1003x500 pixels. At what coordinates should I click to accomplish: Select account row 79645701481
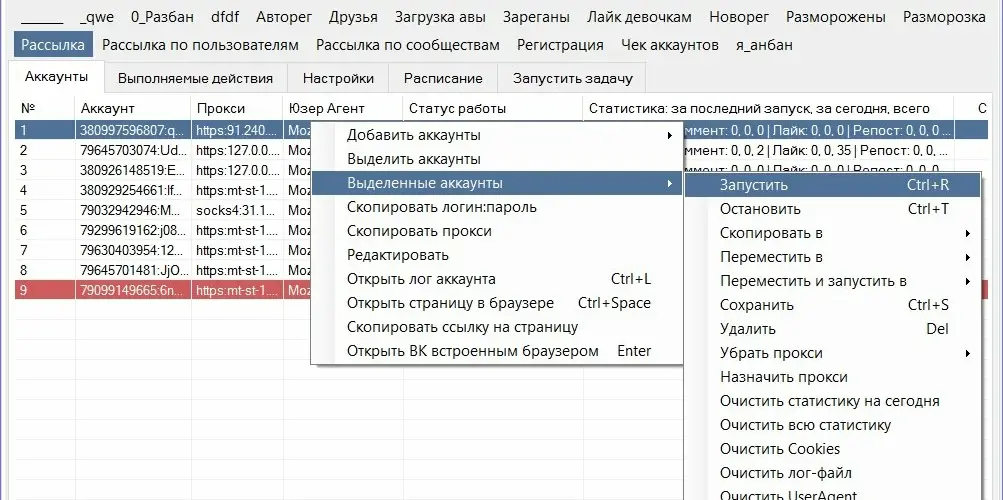133,270
